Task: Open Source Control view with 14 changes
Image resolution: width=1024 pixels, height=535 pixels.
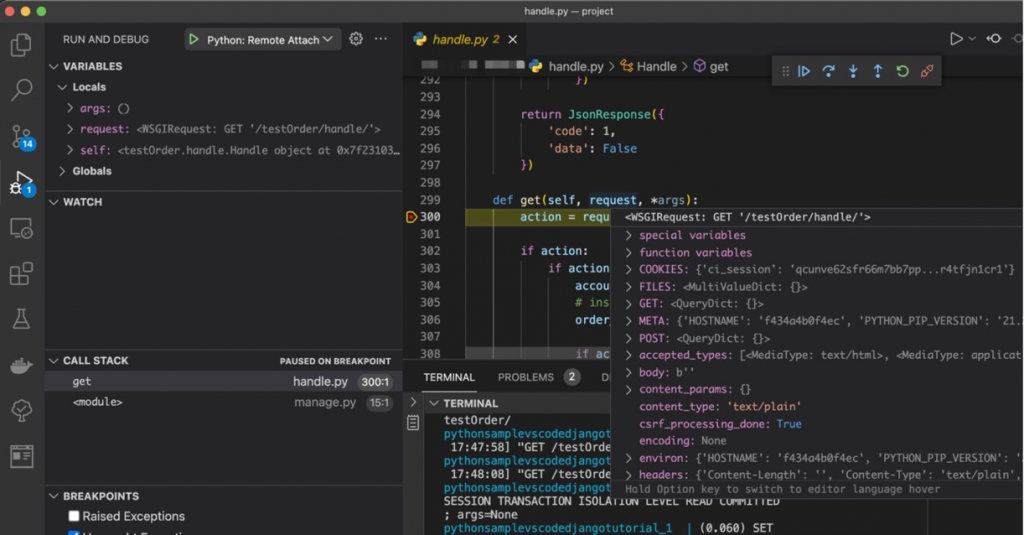Action: [x=22, y=137]
